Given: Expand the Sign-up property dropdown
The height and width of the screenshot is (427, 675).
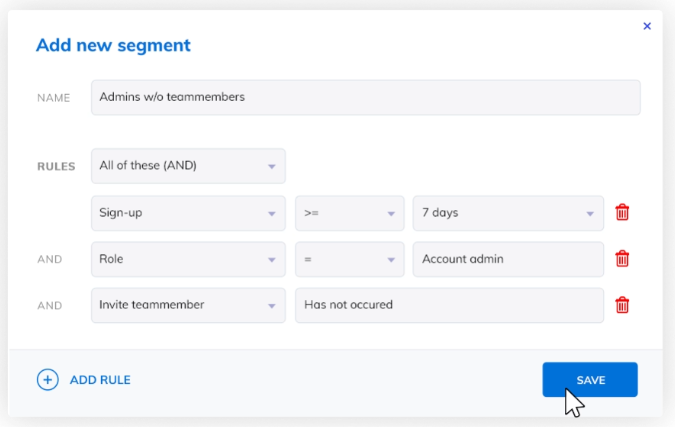Looking at the screenshot, I should [188, 213].
